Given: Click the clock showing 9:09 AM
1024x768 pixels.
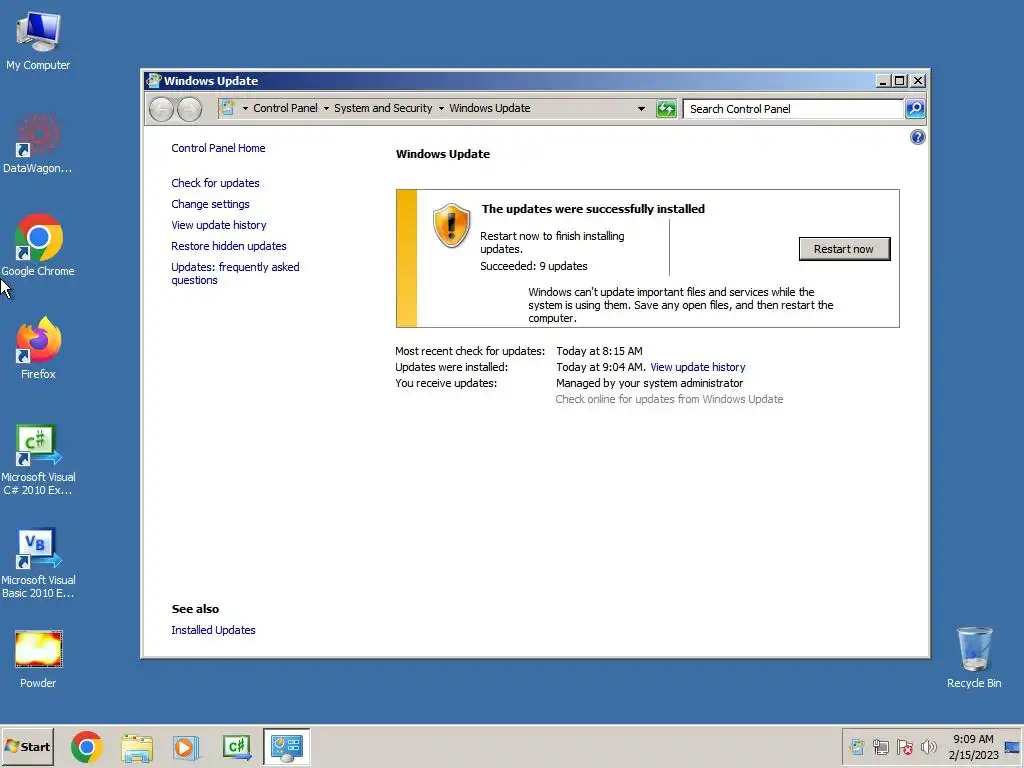Looking at the screenshot, I should click(973, 739).
